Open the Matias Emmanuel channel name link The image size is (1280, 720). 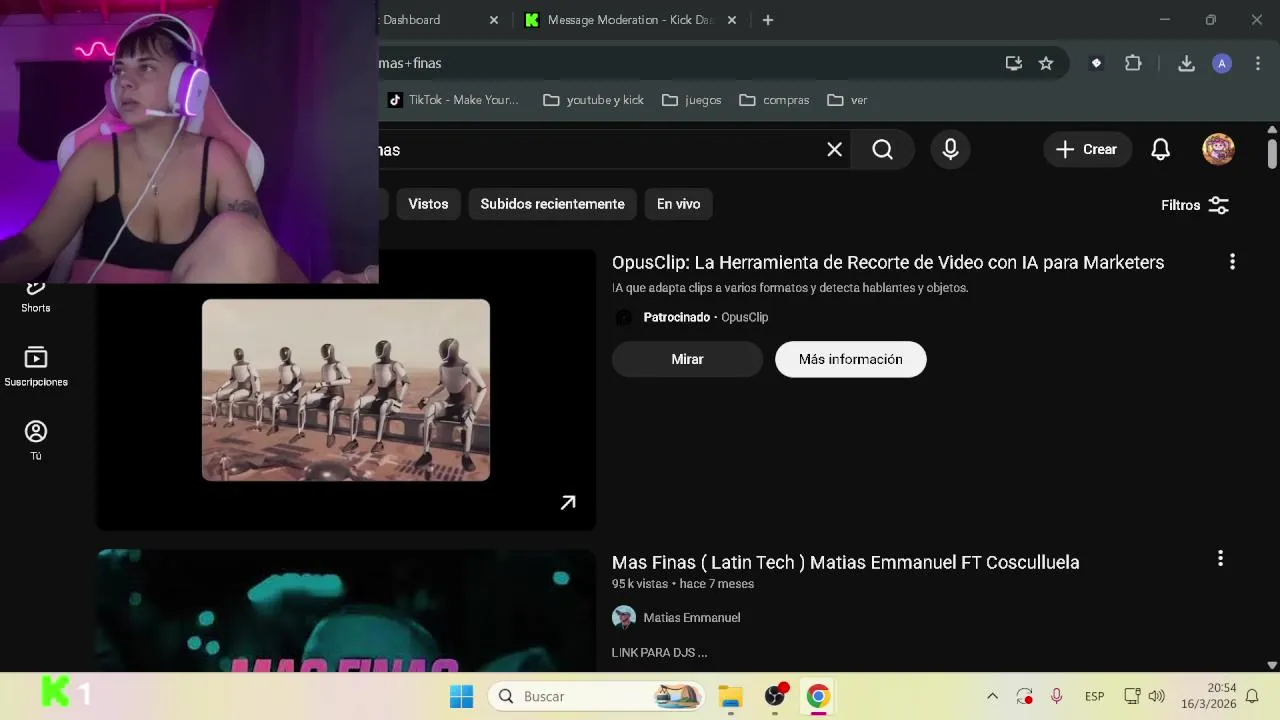(x=692, y=618)
